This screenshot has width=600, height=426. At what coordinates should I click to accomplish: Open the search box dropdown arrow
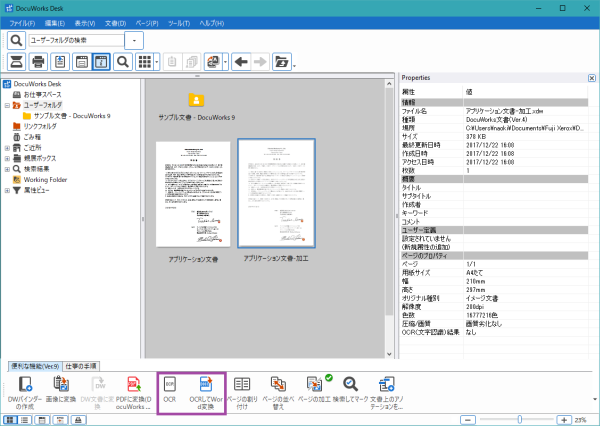pyautogui.click(x=137, y=40)
